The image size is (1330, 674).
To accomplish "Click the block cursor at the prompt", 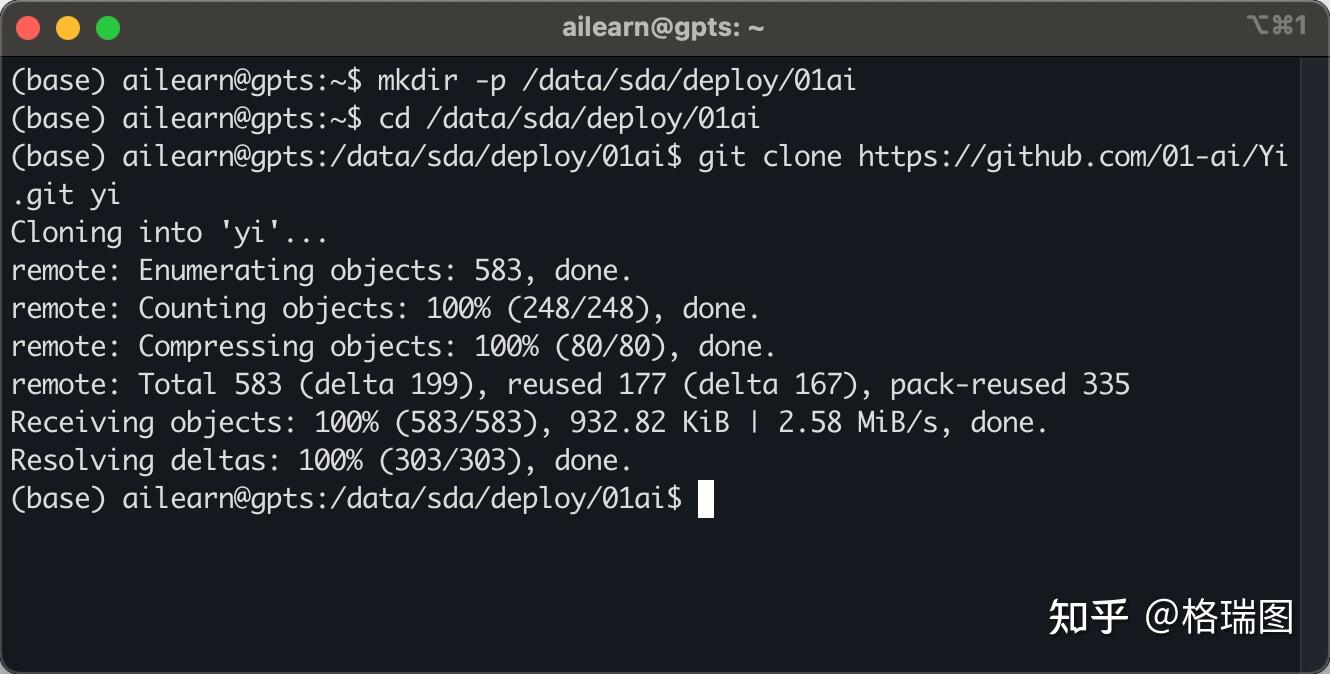I will [x=706, y=499].
